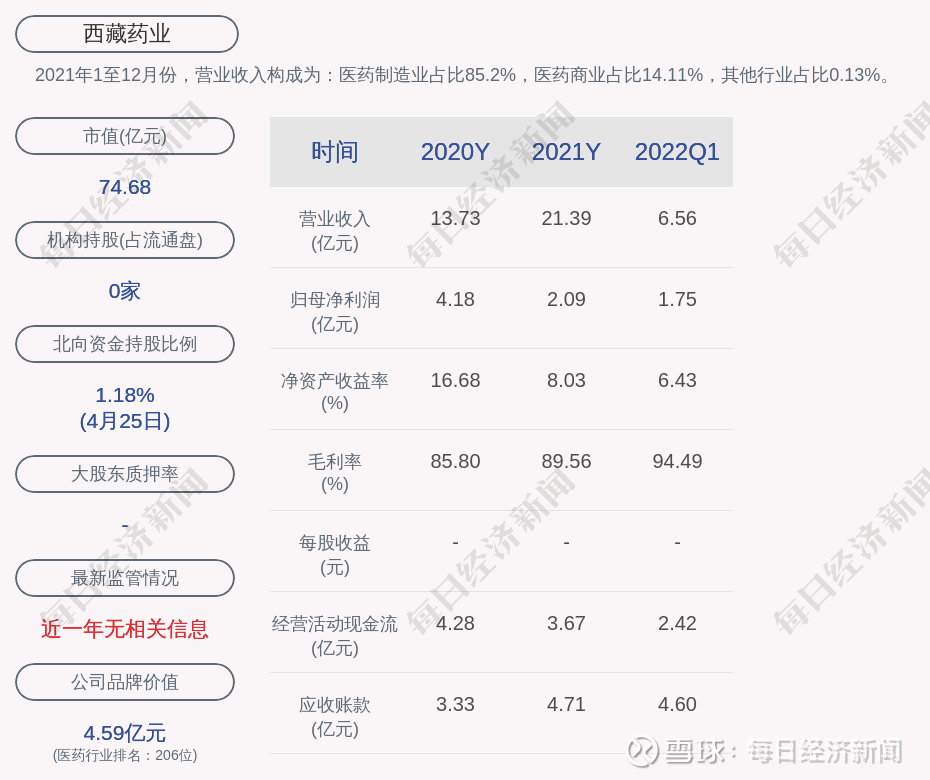The width and height of the screenshot is (930, 780).
Task: Click the revenue value 21.39
Action: 566,218
